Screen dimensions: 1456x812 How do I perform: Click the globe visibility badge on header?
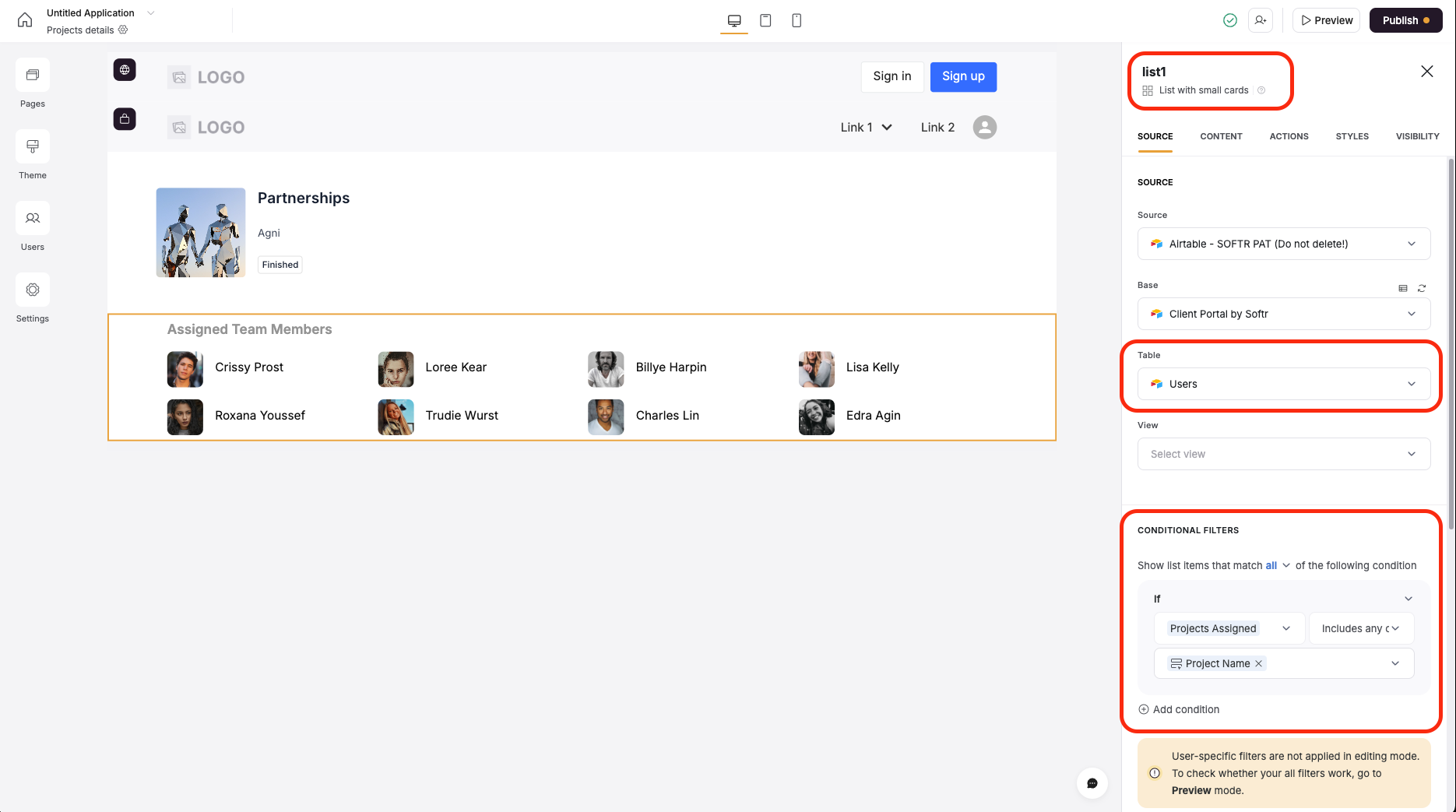point(125,69)
